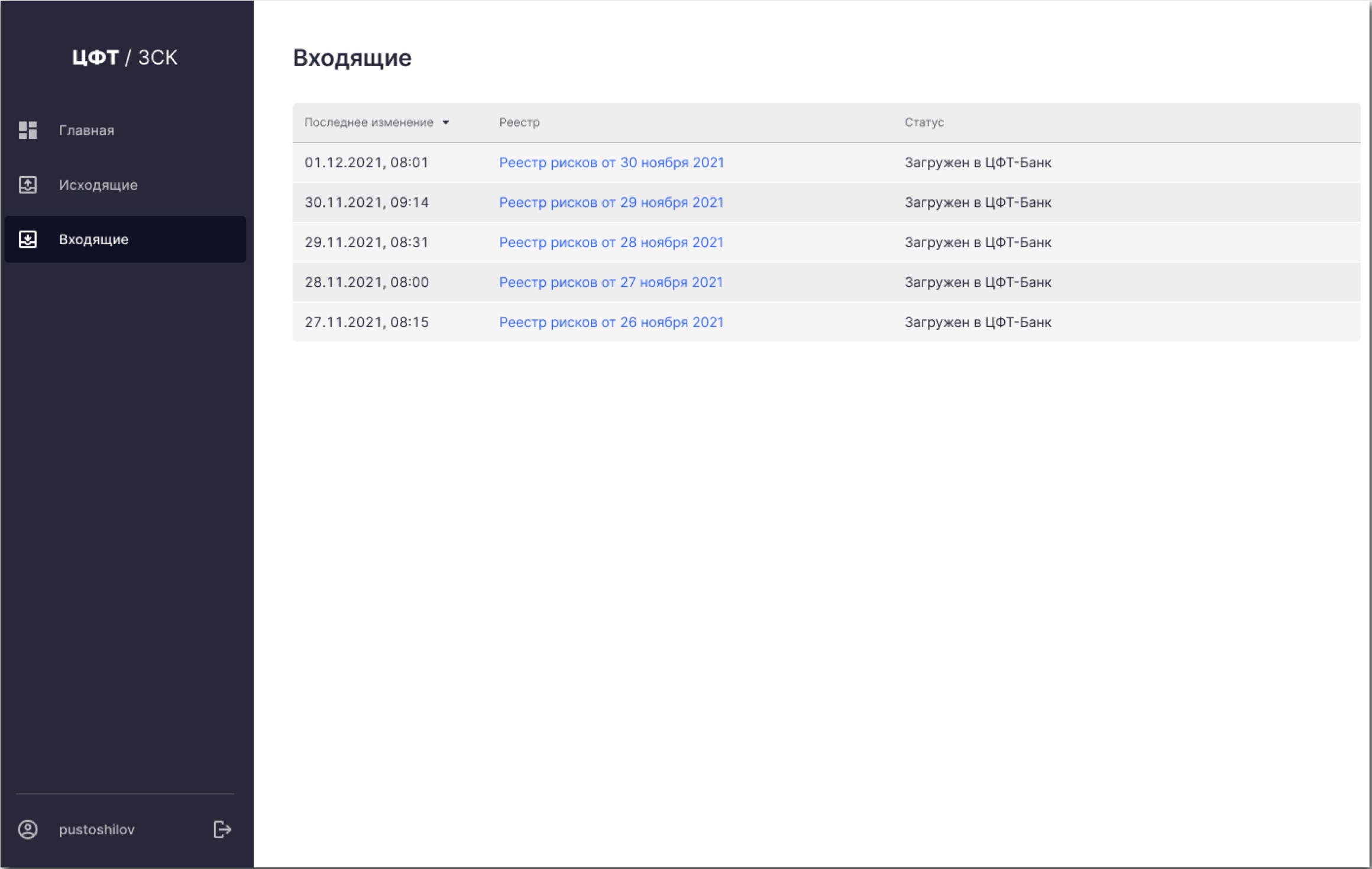Open Реестр рисков от 26 ноября 2021

611,322
